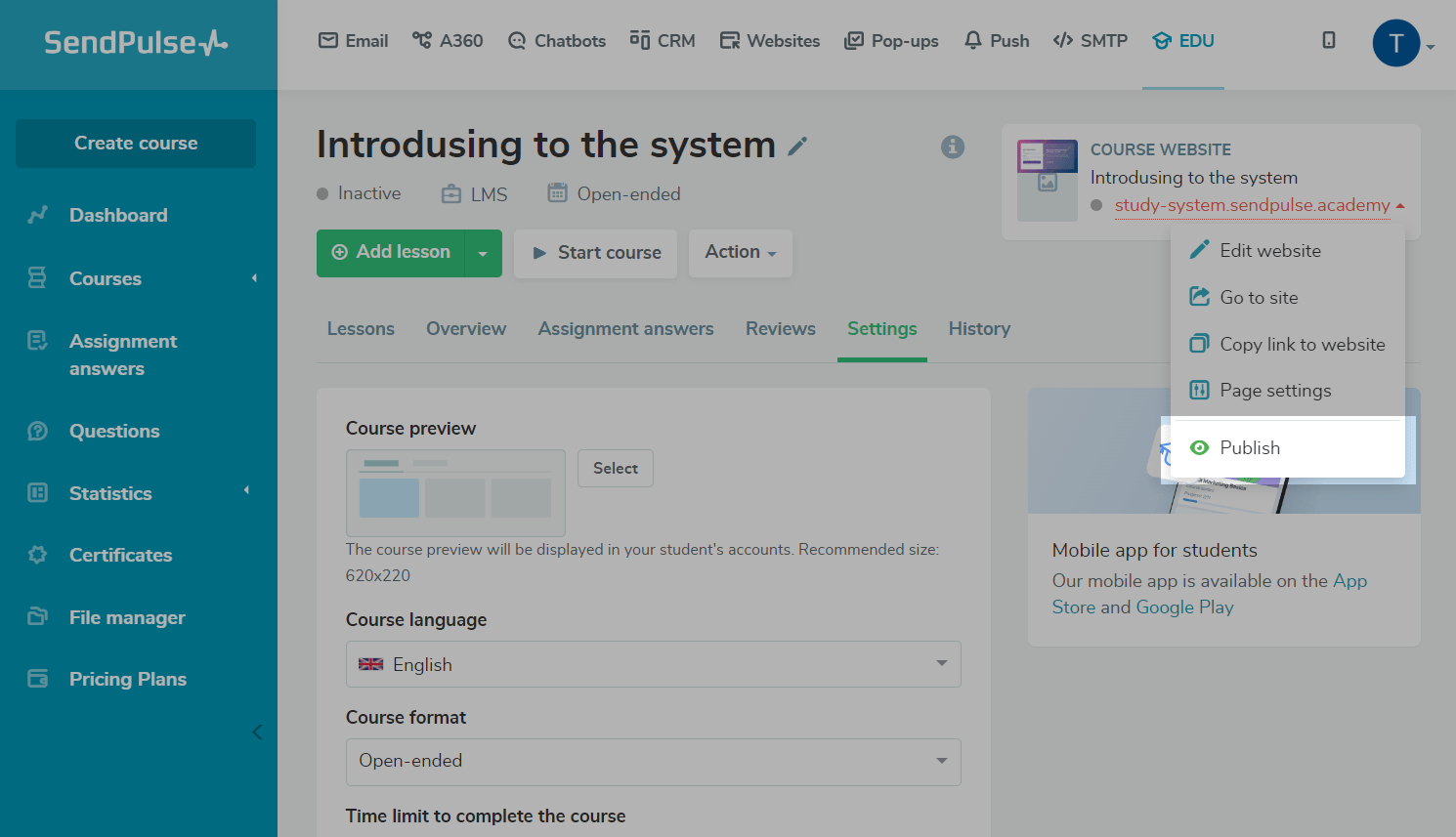Select Edit website from the menu
This screenshot has width=1456, height=837.
(x=1269, y=251)
